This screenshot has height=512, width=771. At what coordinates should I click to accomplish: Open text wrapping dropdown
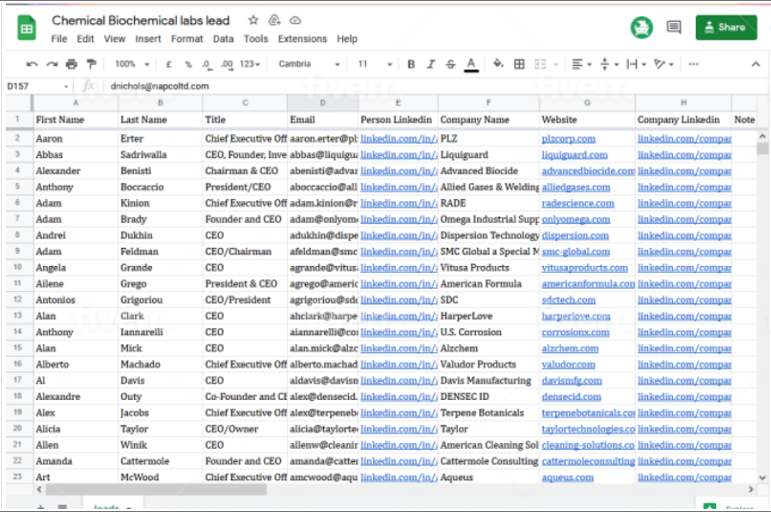click(x=636, y=64)
